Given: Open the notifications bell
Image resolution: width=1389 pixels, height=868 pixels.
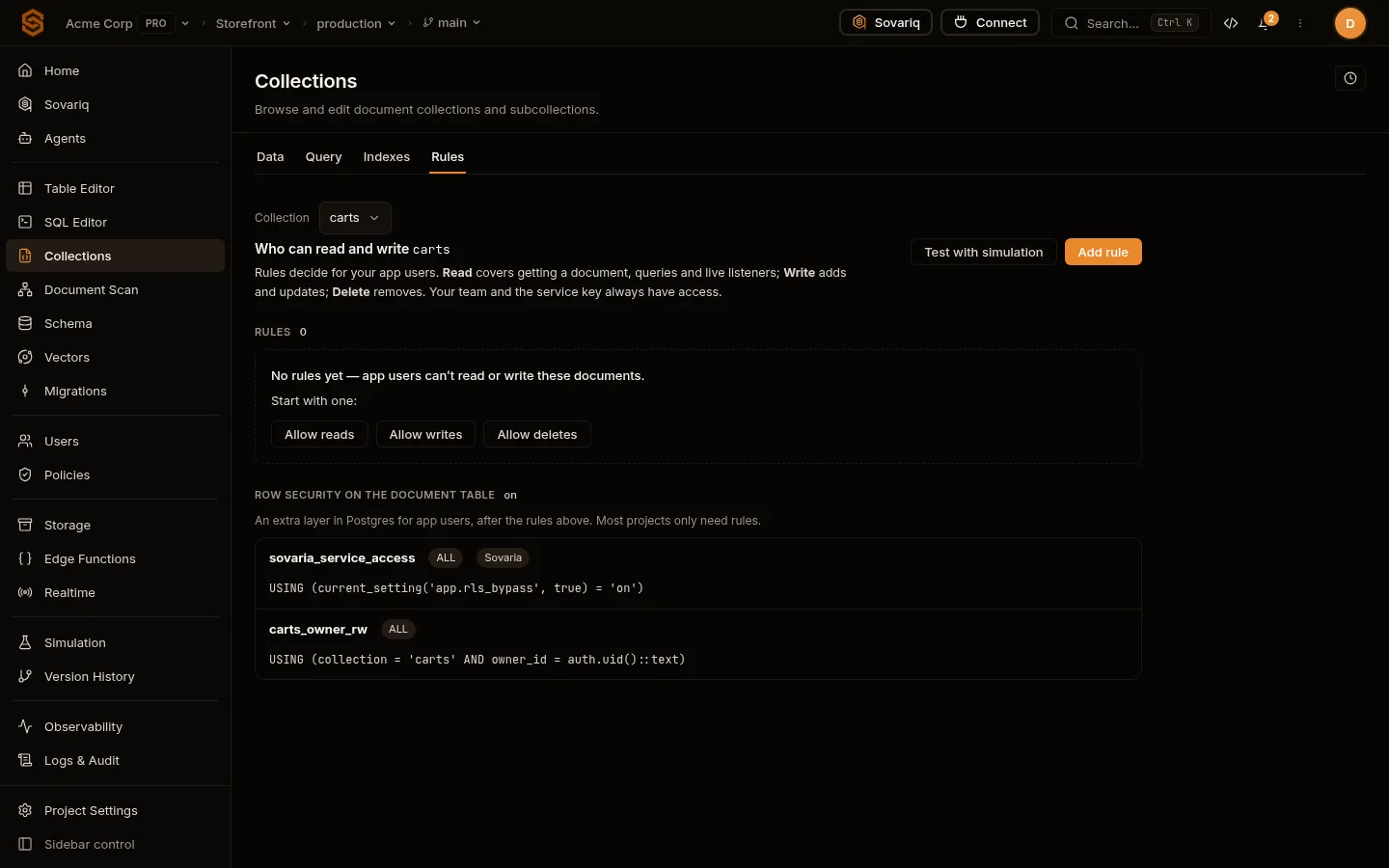Looking at the screenshot, I should coord(1265,23).
